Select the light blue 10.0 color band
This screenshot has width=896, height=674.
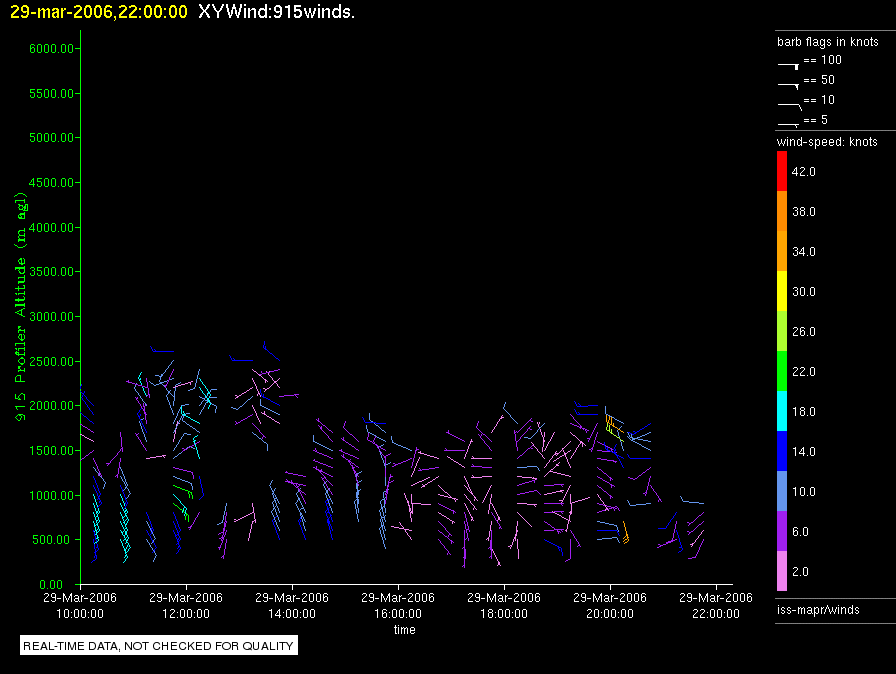(x=782, y=491)
